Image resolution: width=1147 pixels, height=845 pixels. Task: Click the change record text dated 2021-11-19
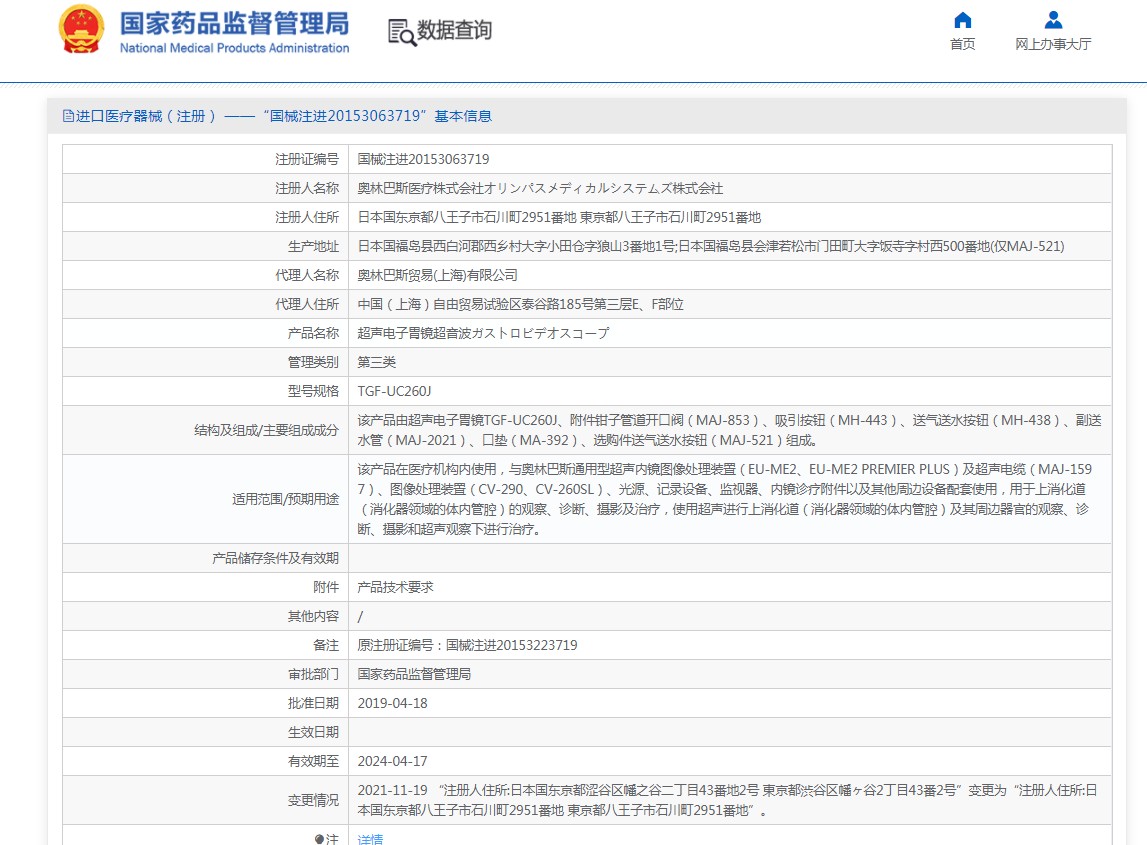coord(728,800)
